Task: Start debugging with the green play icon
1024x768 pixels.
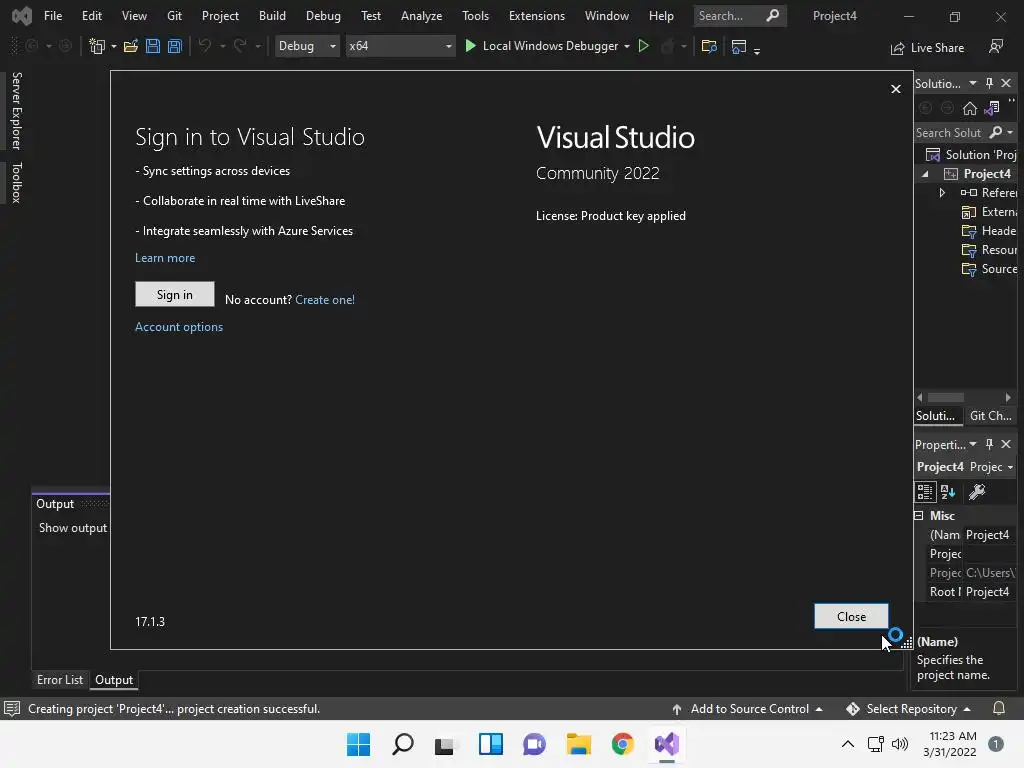Action: pos(470,46)
